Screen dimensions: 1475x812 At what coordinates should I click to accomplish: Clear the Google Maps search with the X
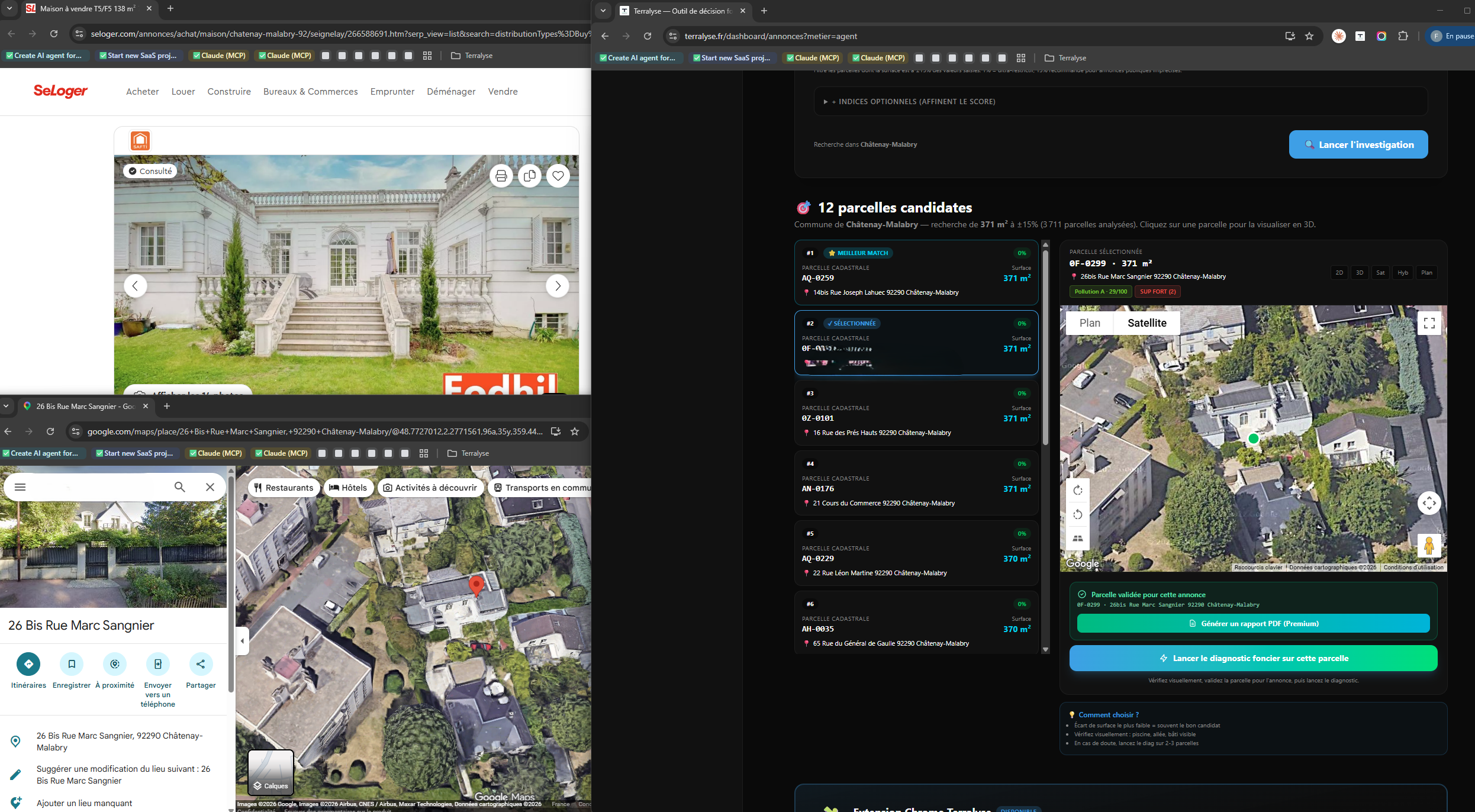(x=210, y=487)
